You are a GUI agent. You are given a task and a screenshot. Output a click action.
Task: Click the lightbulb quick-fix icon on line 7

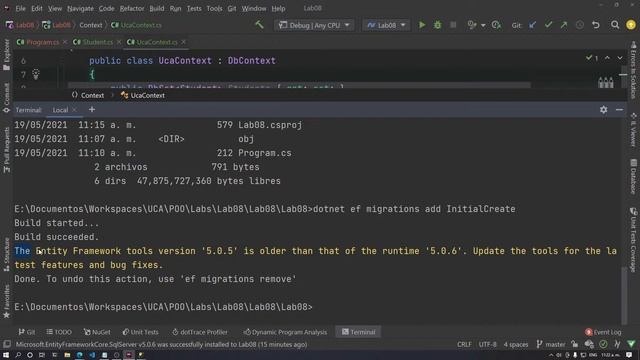coord(36,74)
